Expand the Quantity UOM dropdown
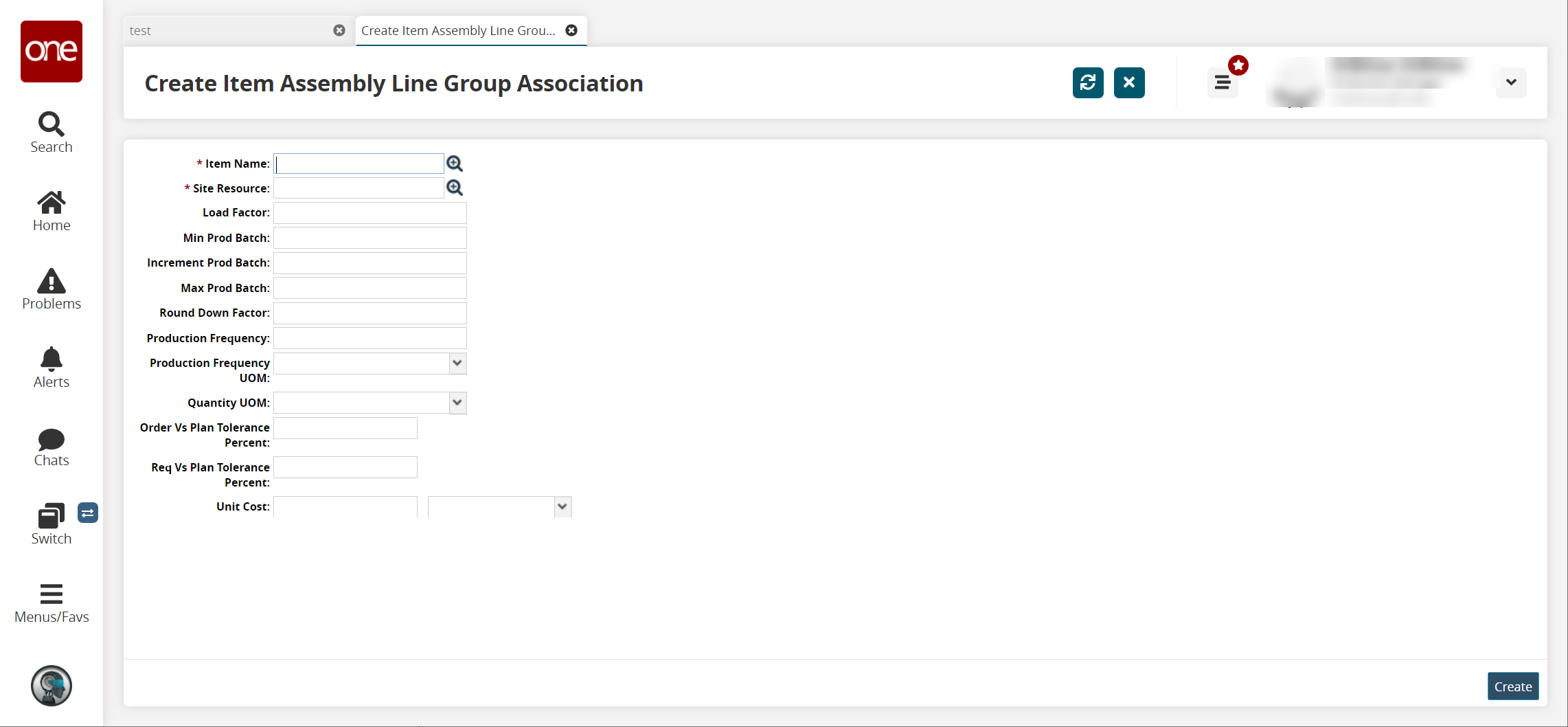The height and width of the screenshot is (727, 1568). click(457, 403)
